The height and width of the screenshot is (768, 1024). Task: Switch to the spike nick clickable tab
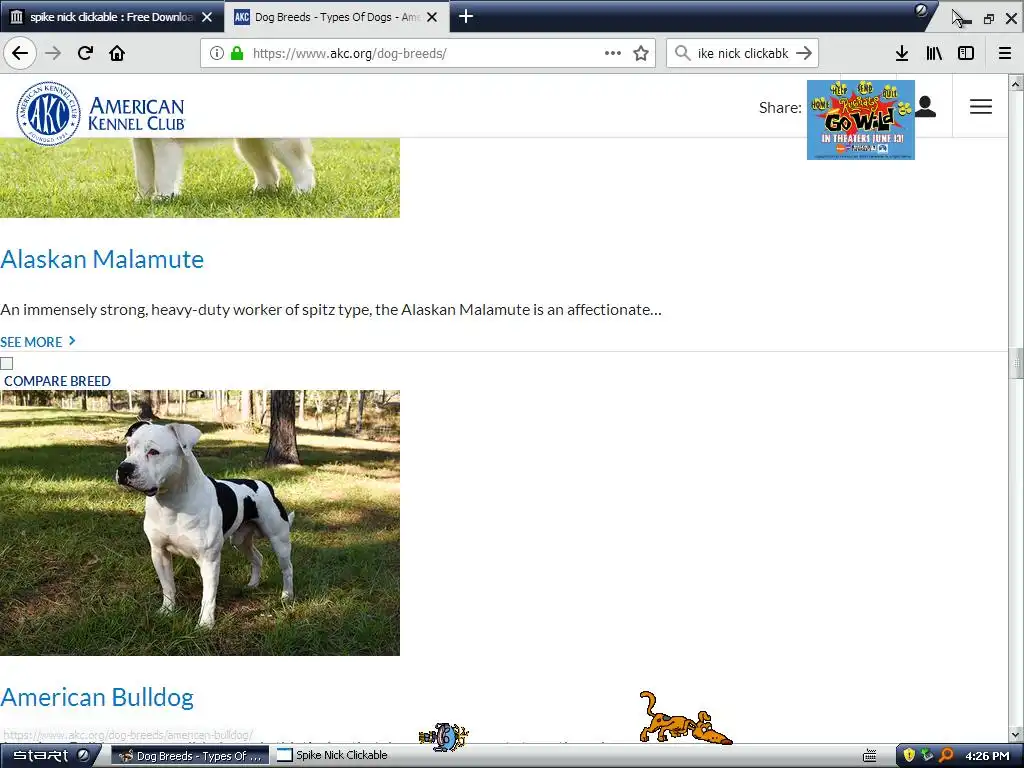pyautogui.click(x=112, y=16)
